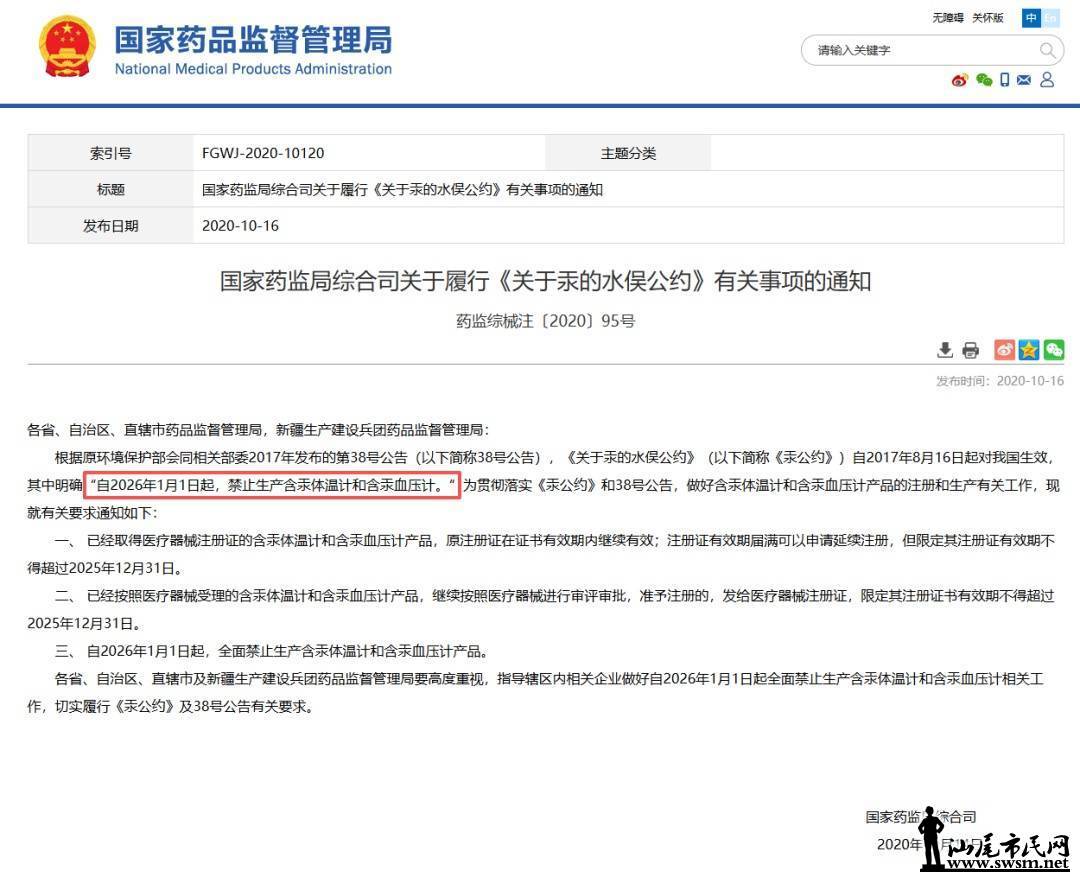
Task: Switch language to En (English)
Action: point(1050,18)
